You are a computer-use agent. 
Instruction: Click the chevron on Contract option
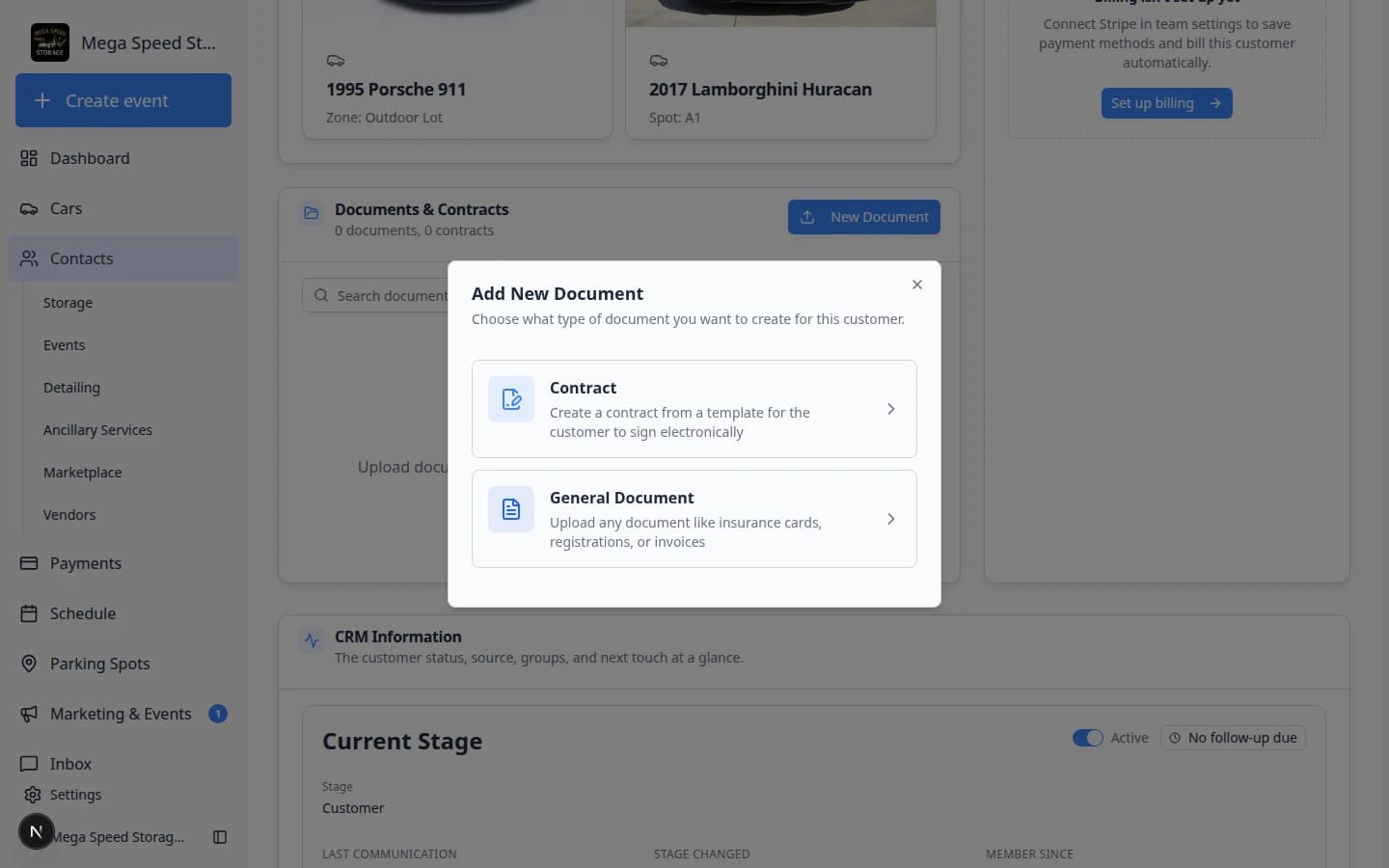click(891, 409)
